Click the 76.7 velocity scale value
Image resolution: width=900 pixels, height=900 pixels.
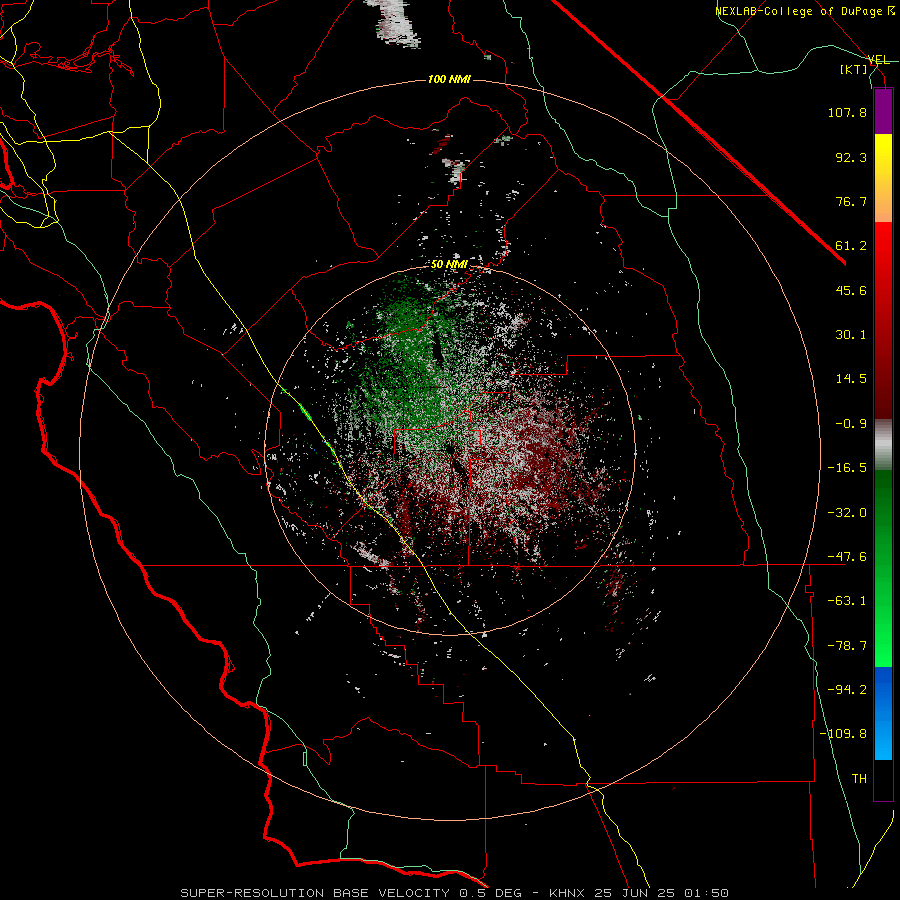coord(851,201)
